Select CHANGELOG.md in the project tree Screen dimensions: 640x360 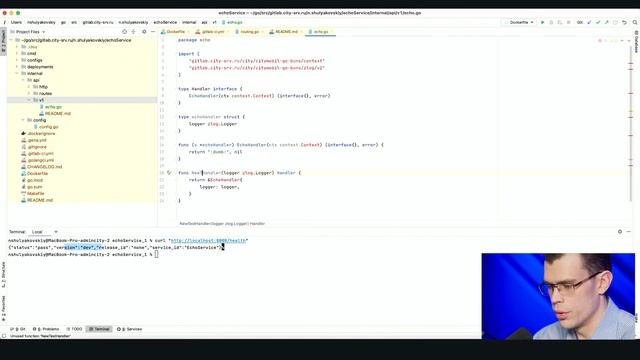pyautogui.click(x=44, y=167)
